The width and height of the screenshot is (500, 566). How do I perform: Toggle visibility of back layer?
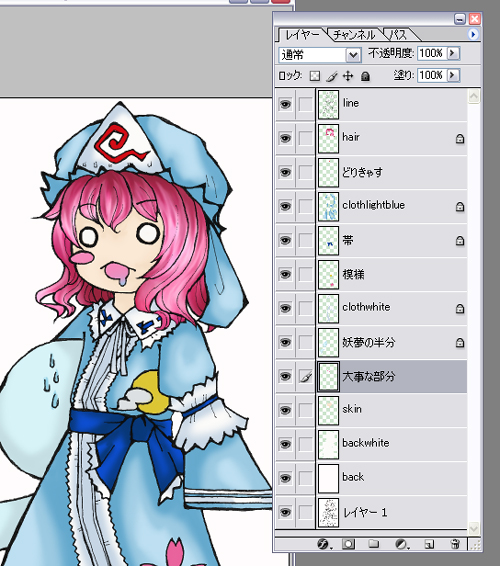(285, 478)
